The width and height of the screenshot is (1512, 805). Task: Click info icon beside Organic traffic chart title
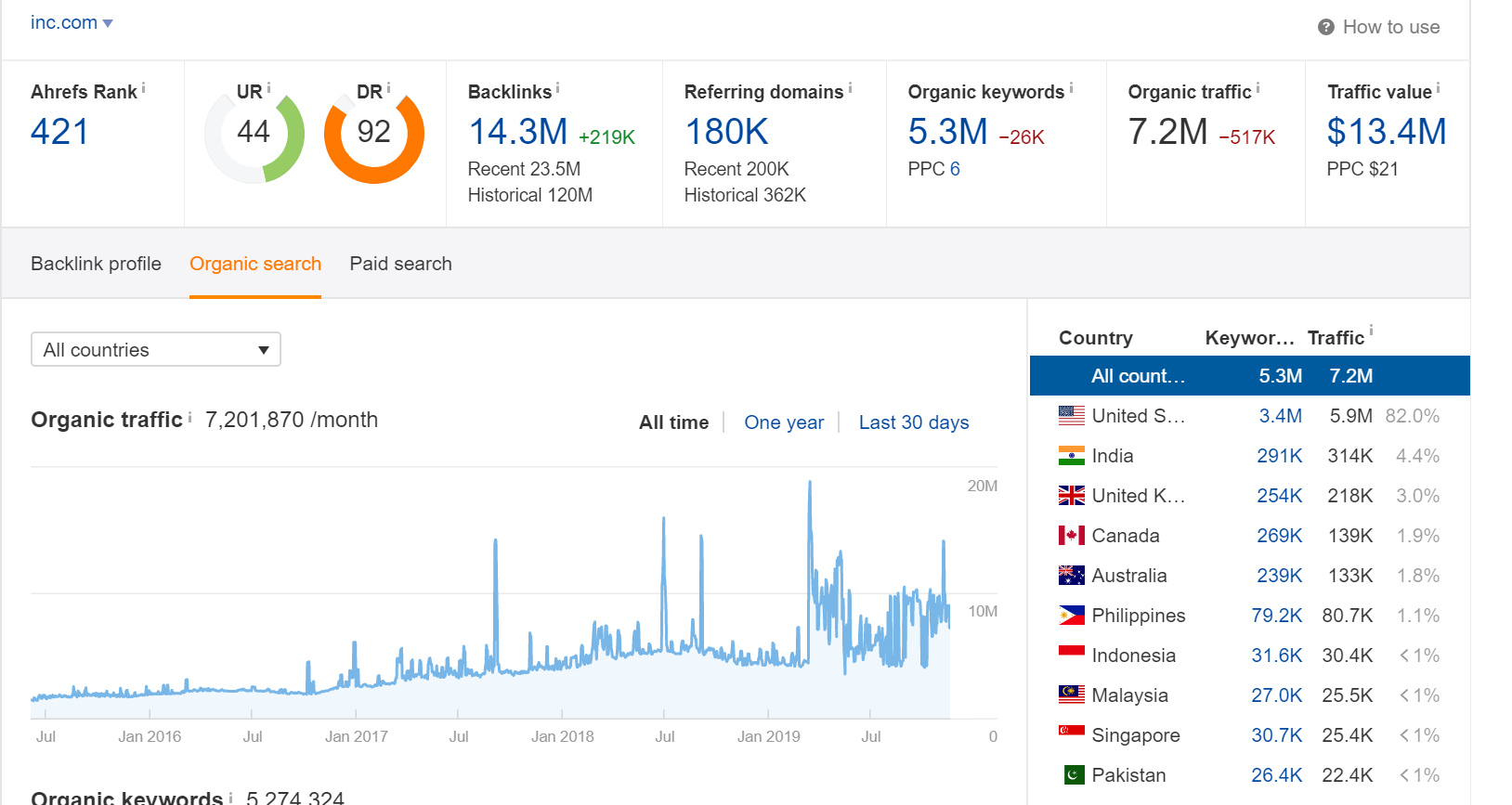[x=189, y=417]
